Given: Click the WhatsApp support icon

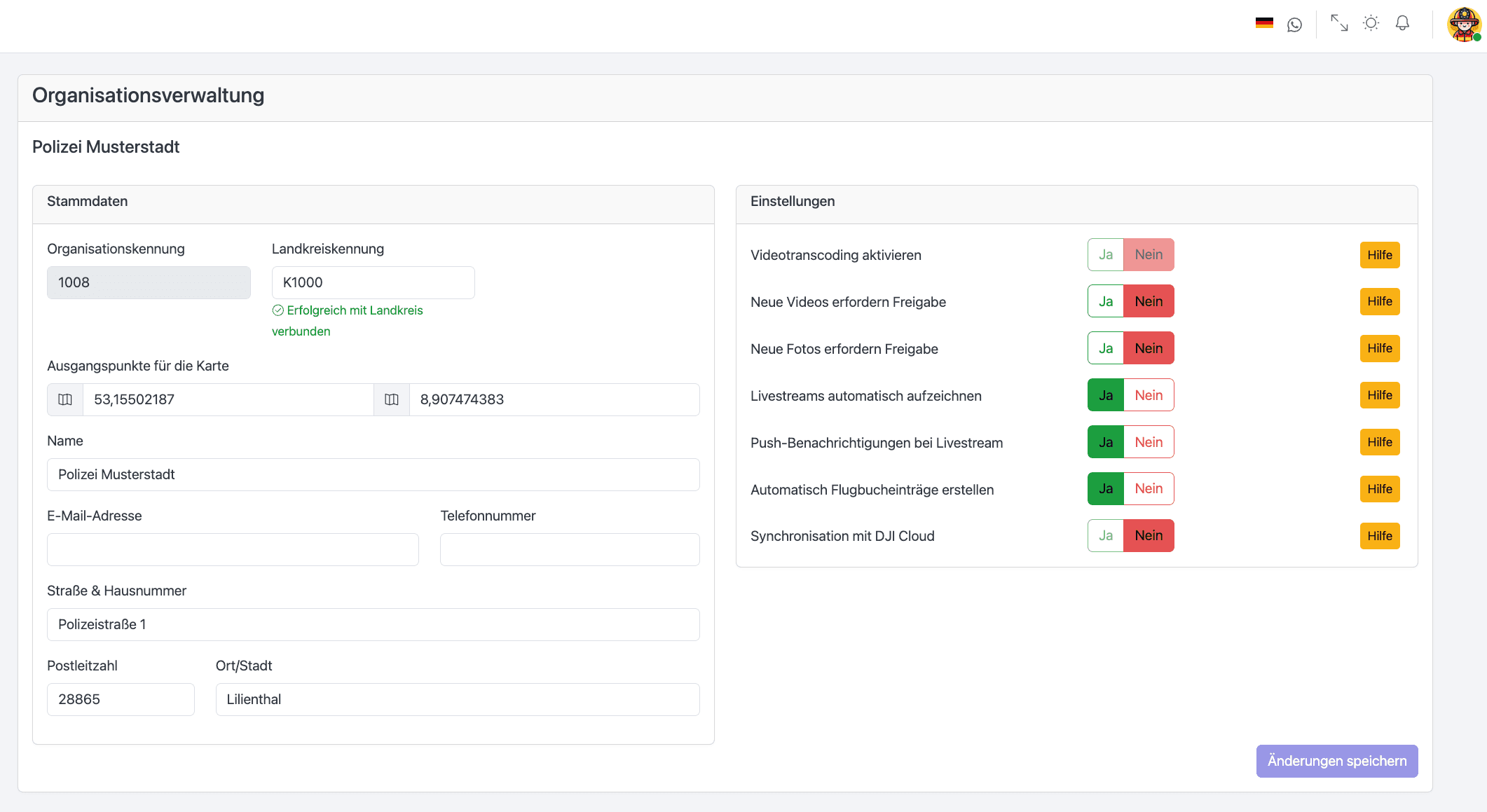Looking at the screenshot, I should [1294, 25].
